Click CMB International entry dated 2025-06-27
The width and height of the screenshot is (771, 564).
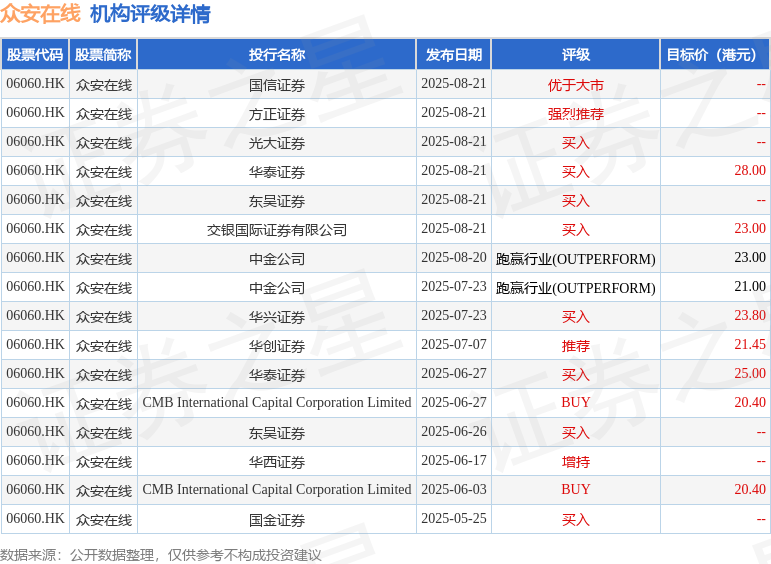point(277,403)
